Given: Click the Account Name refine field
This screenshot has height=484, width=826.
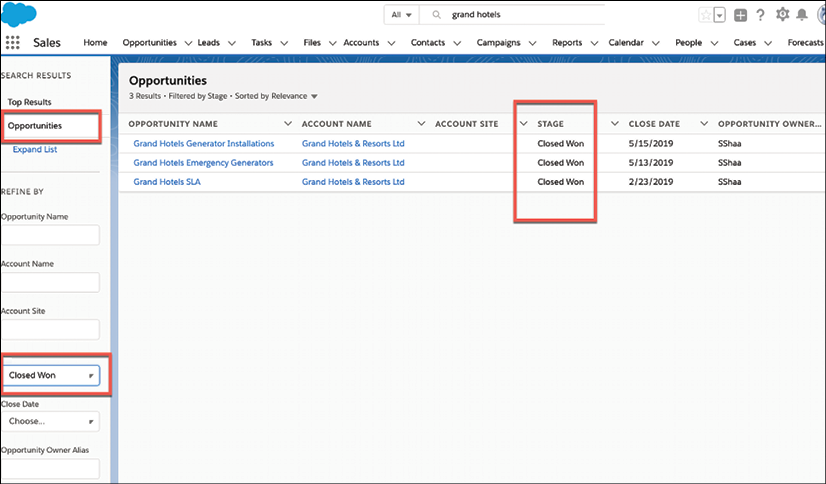Looking at the screenshot, I should [x=51, y=282].
